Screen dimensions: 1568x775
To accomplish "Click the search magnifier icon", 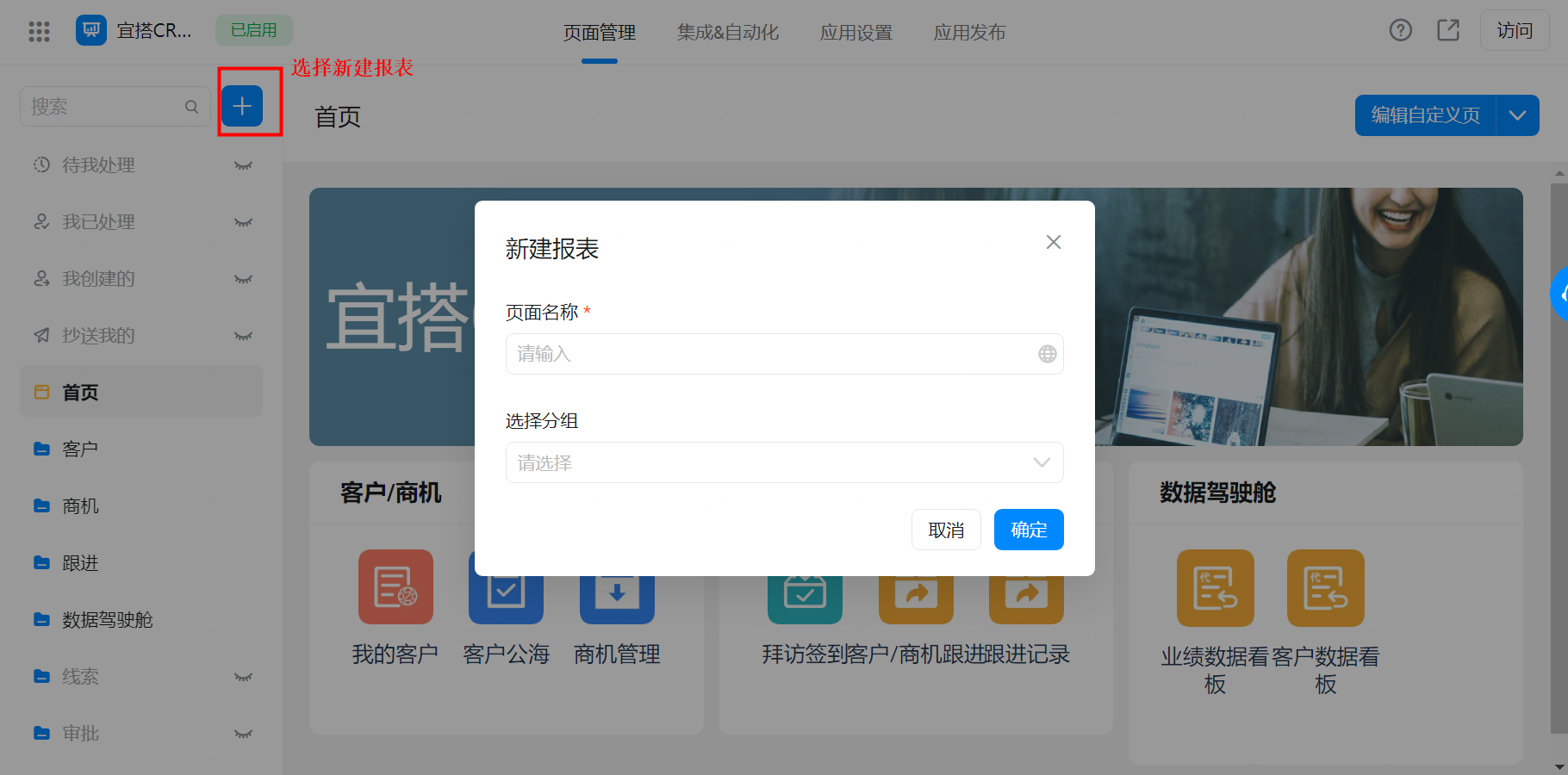I will (191, 107).
